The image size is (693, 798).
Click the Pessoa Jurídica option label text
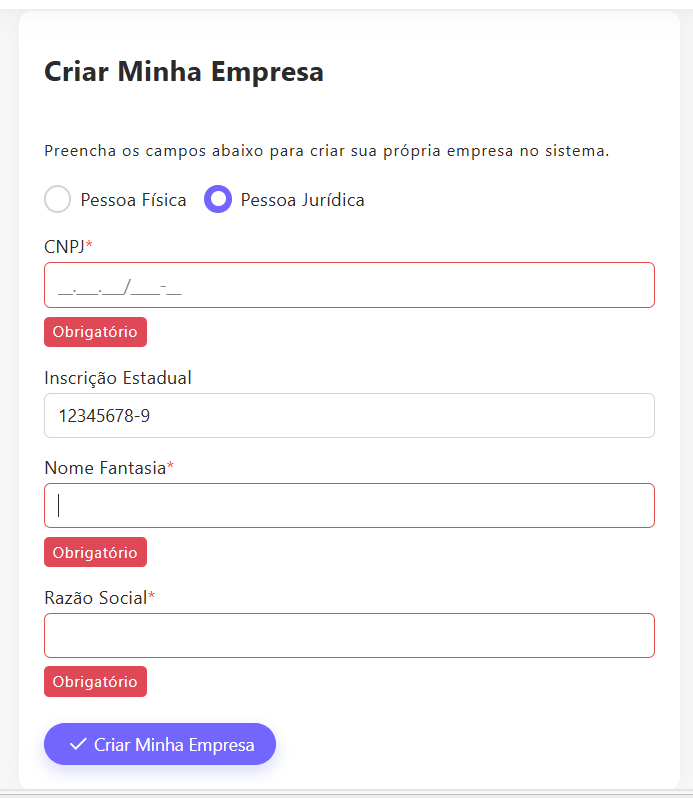pos(302,200)
